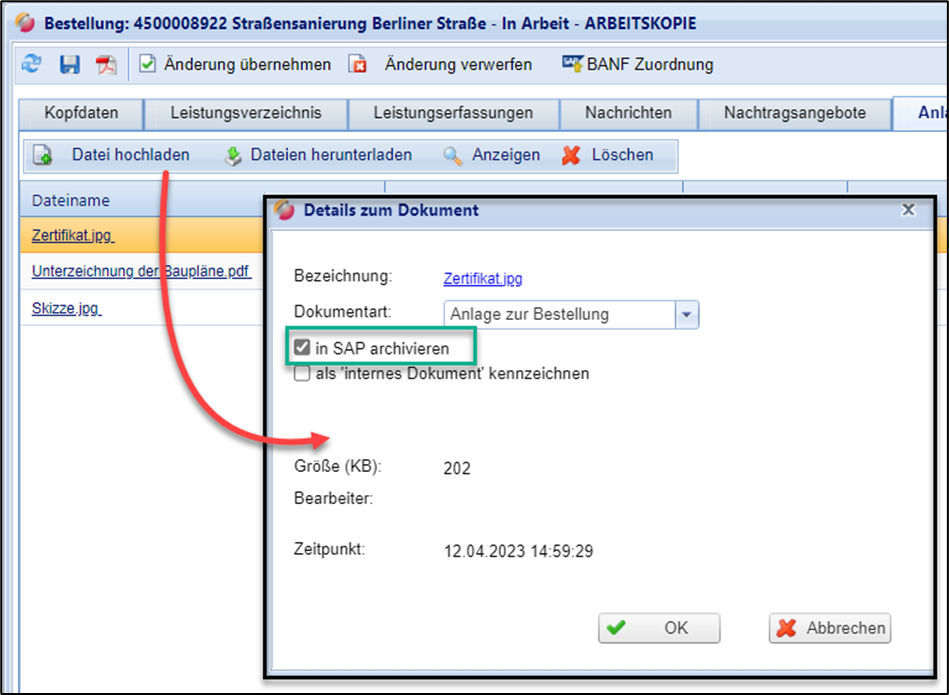This screenshot has height=695, width=949.
Task: Open the Zertifikat.jpg link in the dialog
Action: (x=483, y=277)
